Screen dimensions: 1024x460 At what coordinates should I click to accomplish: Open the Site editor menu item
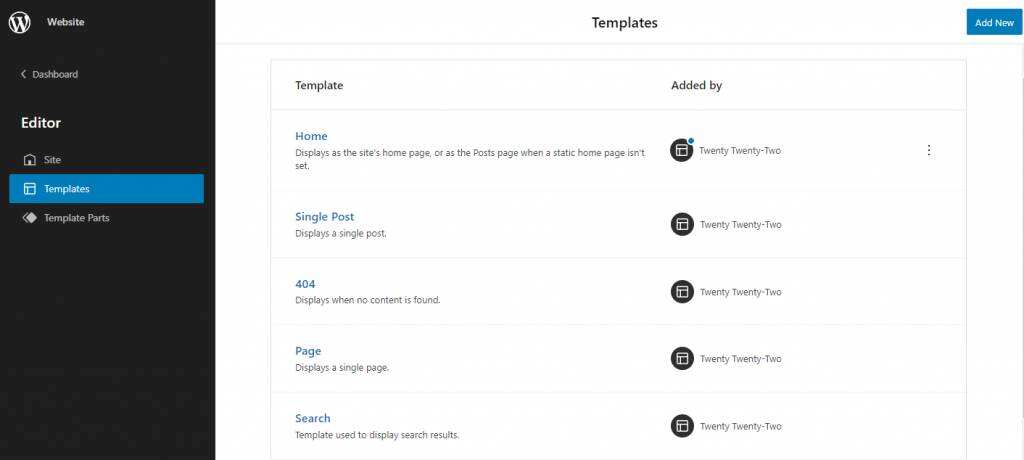coord(53,160)
